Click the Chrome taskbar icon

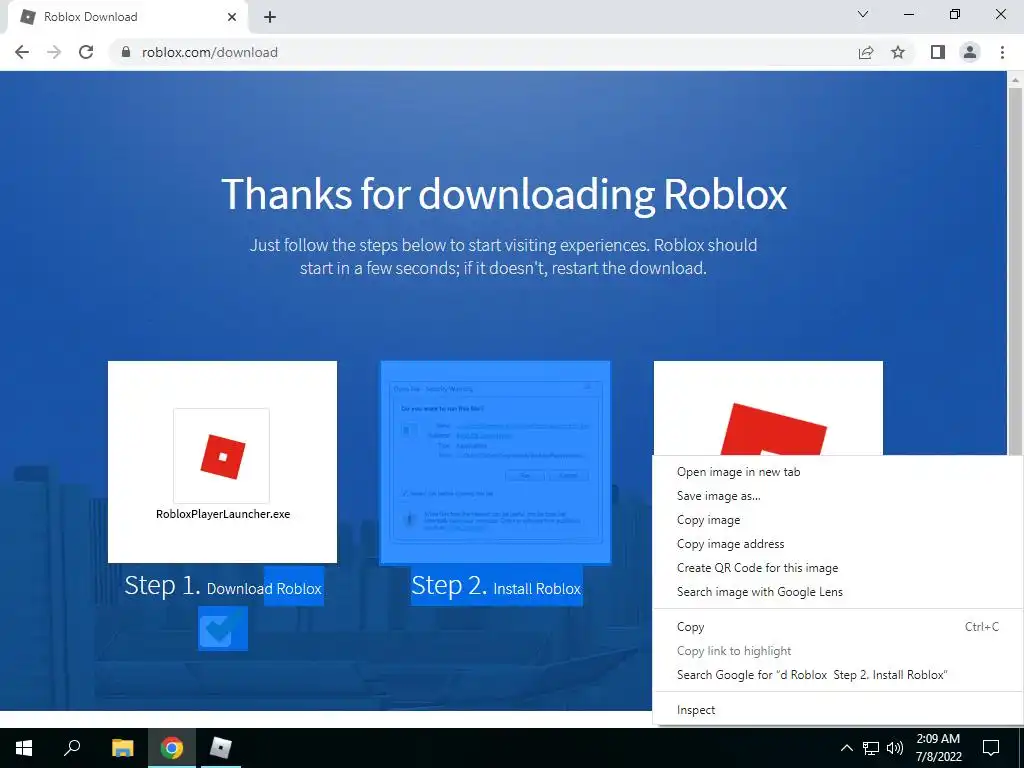[x=172, y=748]
